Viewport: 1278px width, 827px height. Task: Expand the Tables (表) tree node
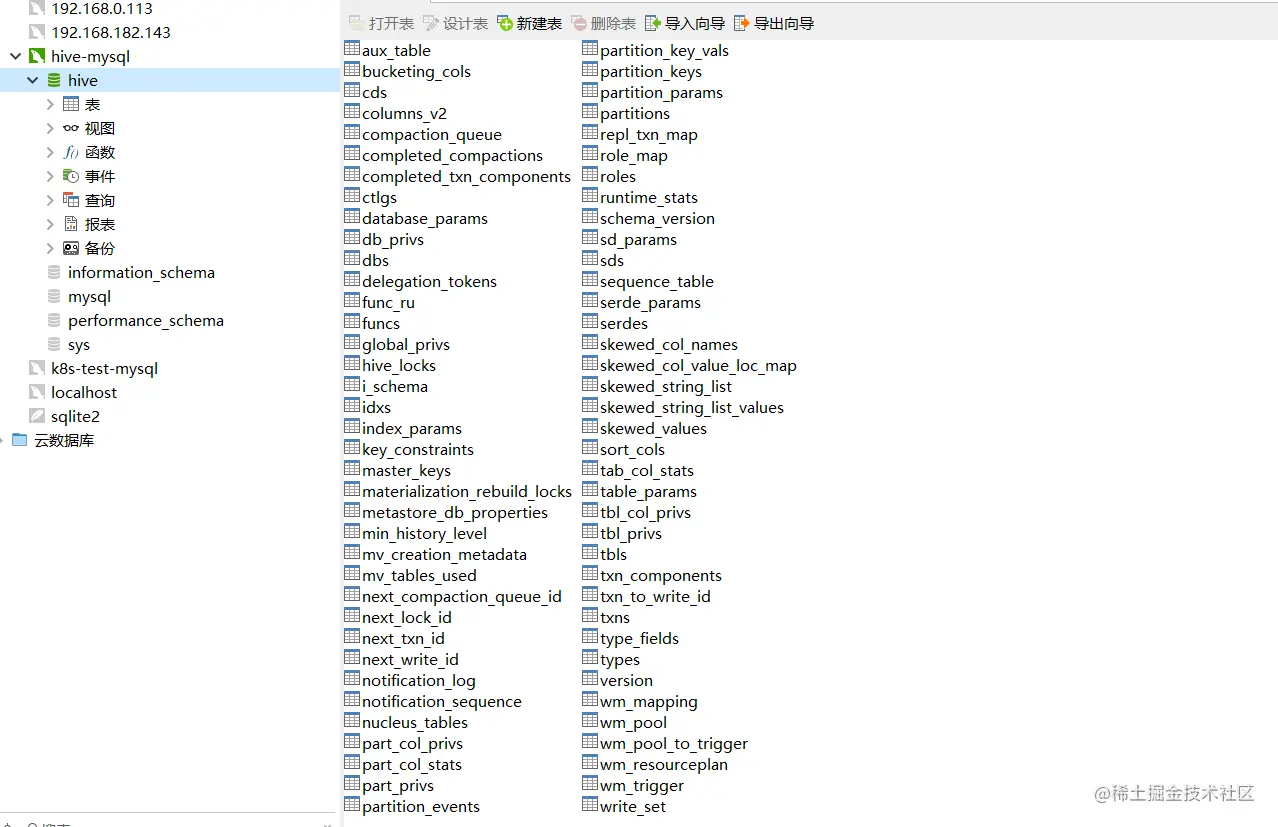point(50,104)
